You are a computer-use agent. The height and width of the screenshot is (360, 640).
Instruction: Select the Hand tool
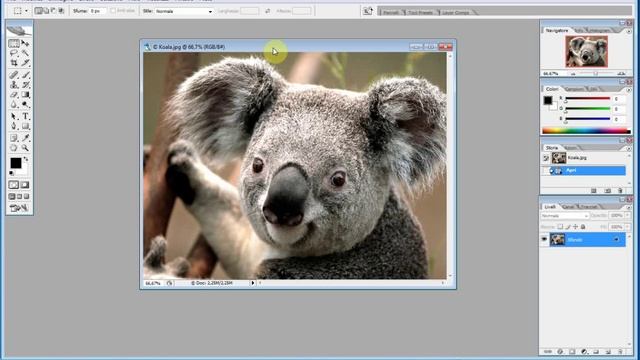point(14,148)
